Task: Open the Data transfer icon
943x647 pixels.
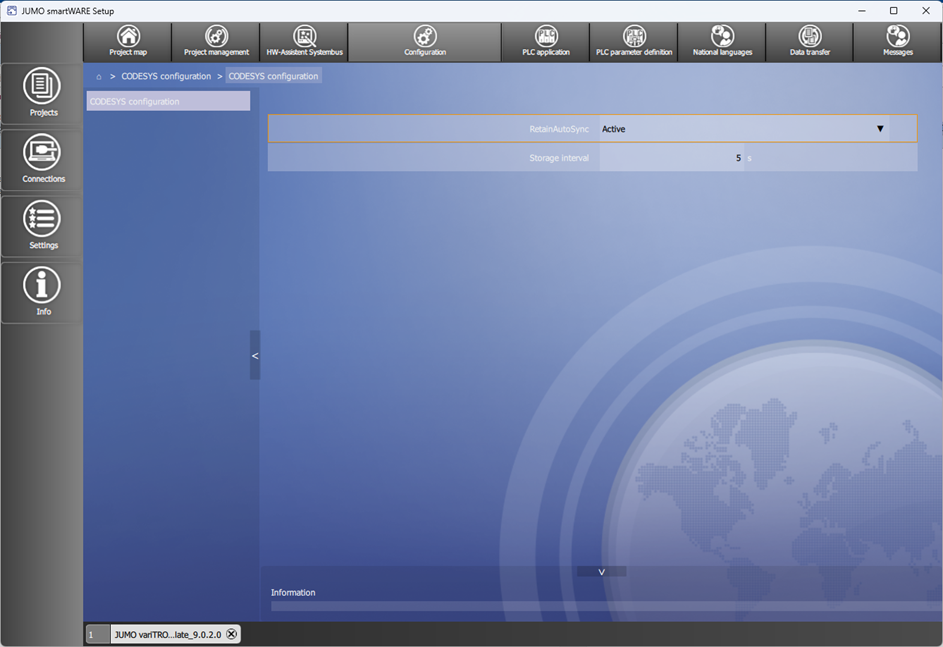Action: 810,42
